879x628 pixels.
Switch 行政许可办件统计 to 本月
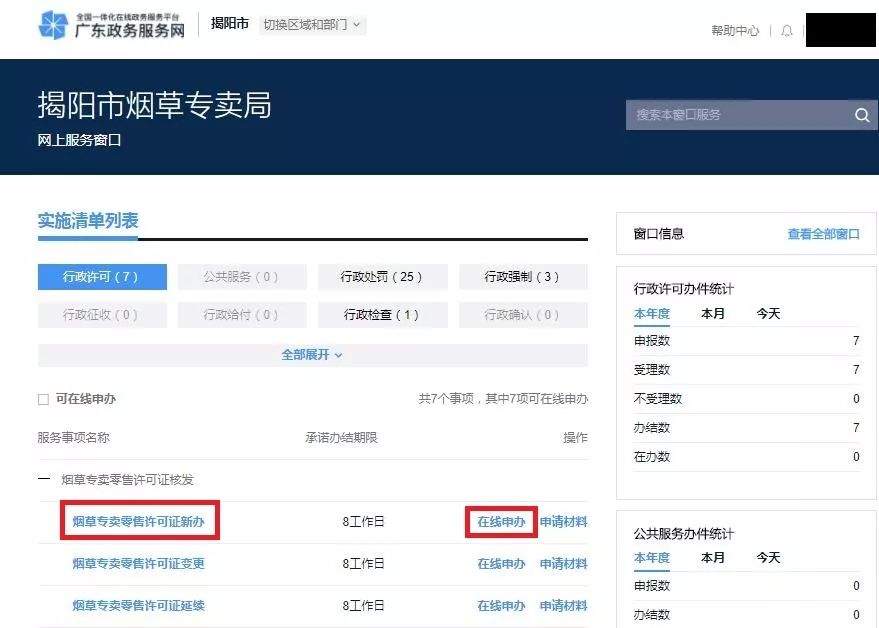tap(713, 313)
